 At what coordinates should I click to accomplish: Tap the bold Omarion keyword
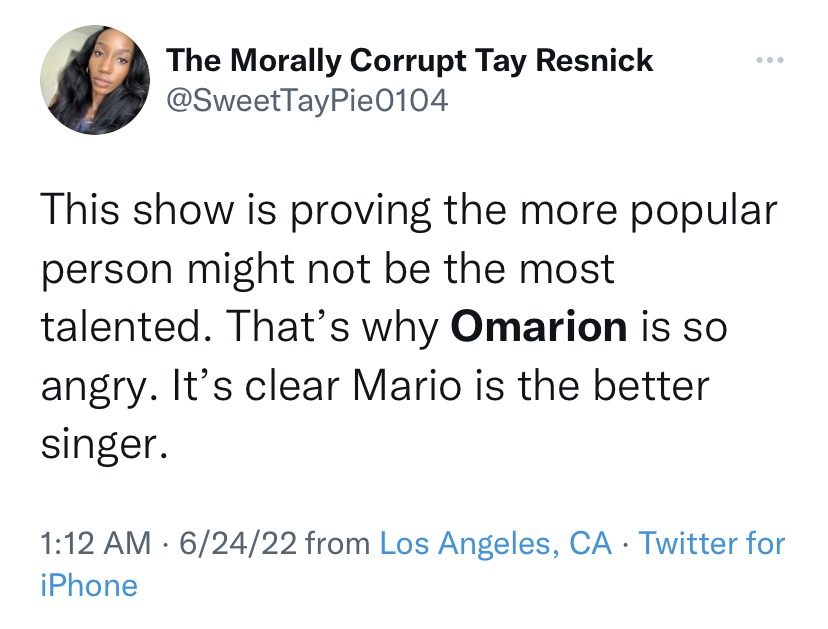(539, 327)
